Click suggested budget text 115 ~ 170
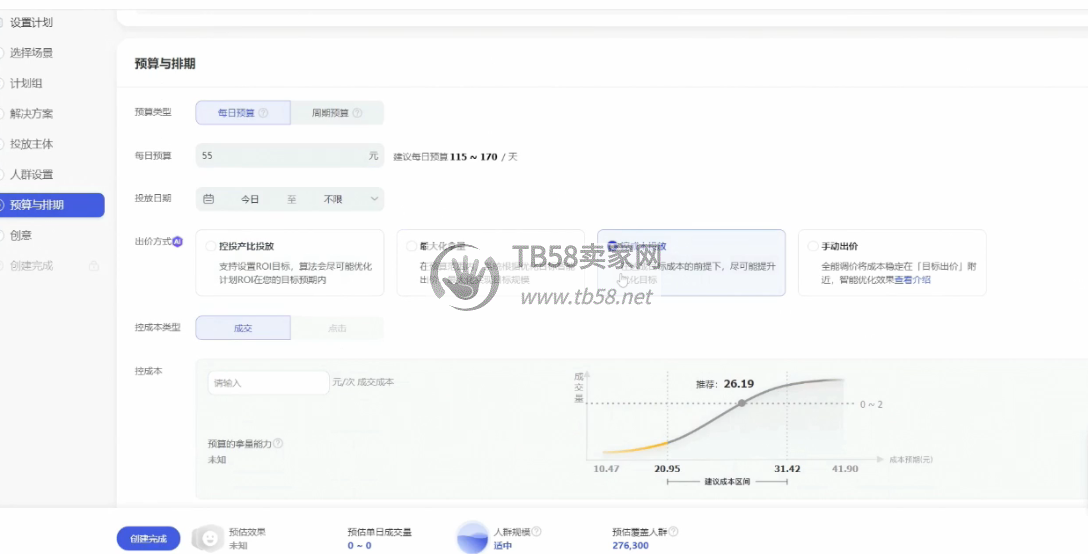1088x554 pixels. 473,157
